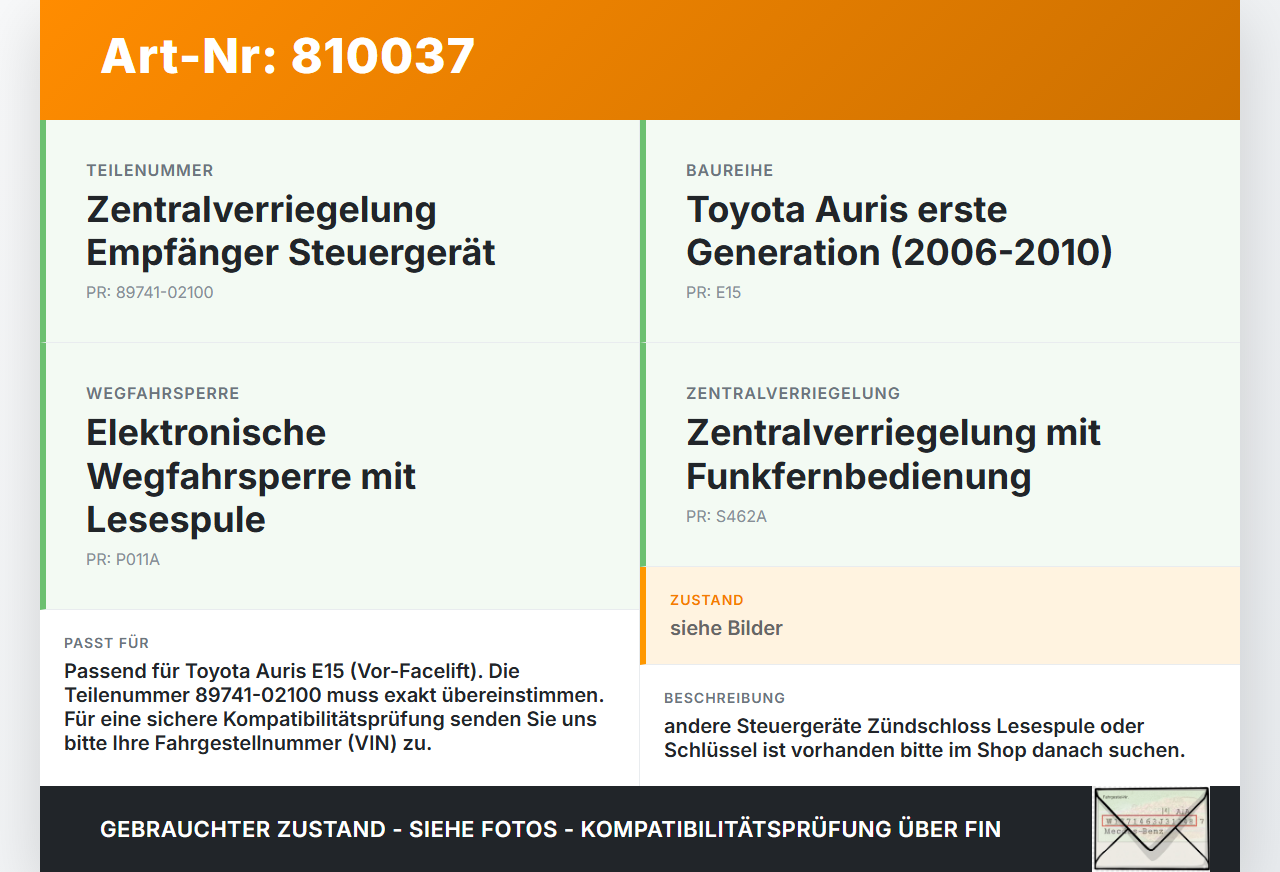Click the Art-Nr: 810037 heading
The height and width of the screenshot is (872, 1280).
point(288,56)
